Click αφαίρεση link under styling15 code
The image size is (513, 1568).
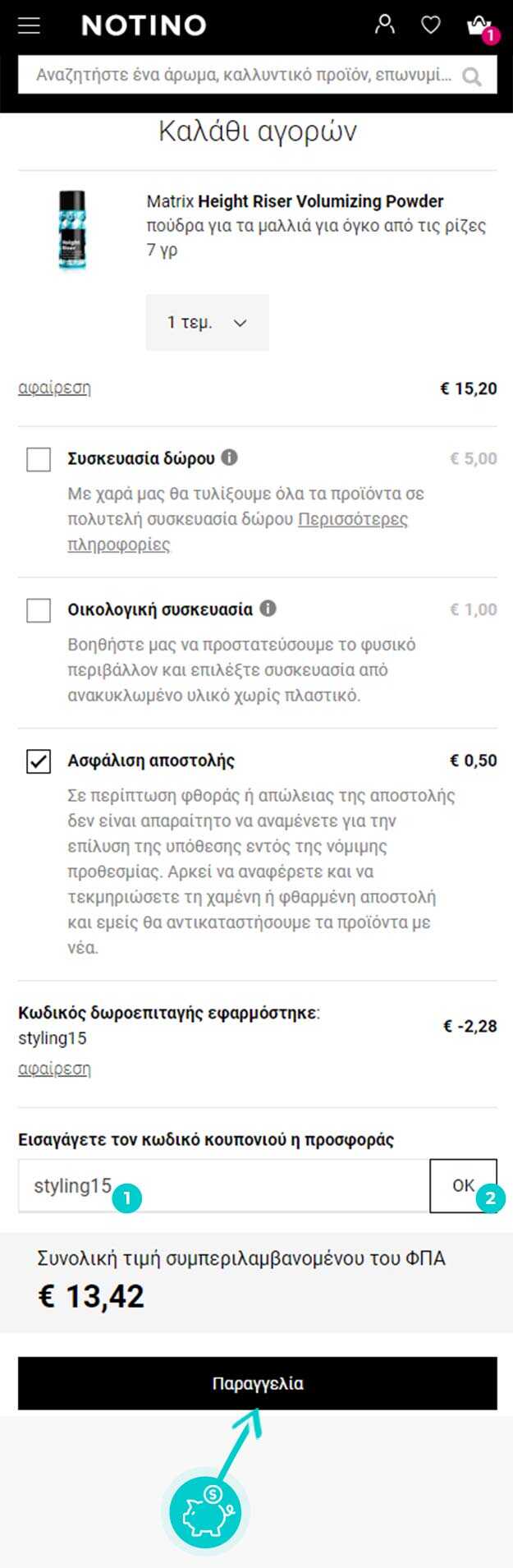pyautogui.click(x=54, y=1069)
